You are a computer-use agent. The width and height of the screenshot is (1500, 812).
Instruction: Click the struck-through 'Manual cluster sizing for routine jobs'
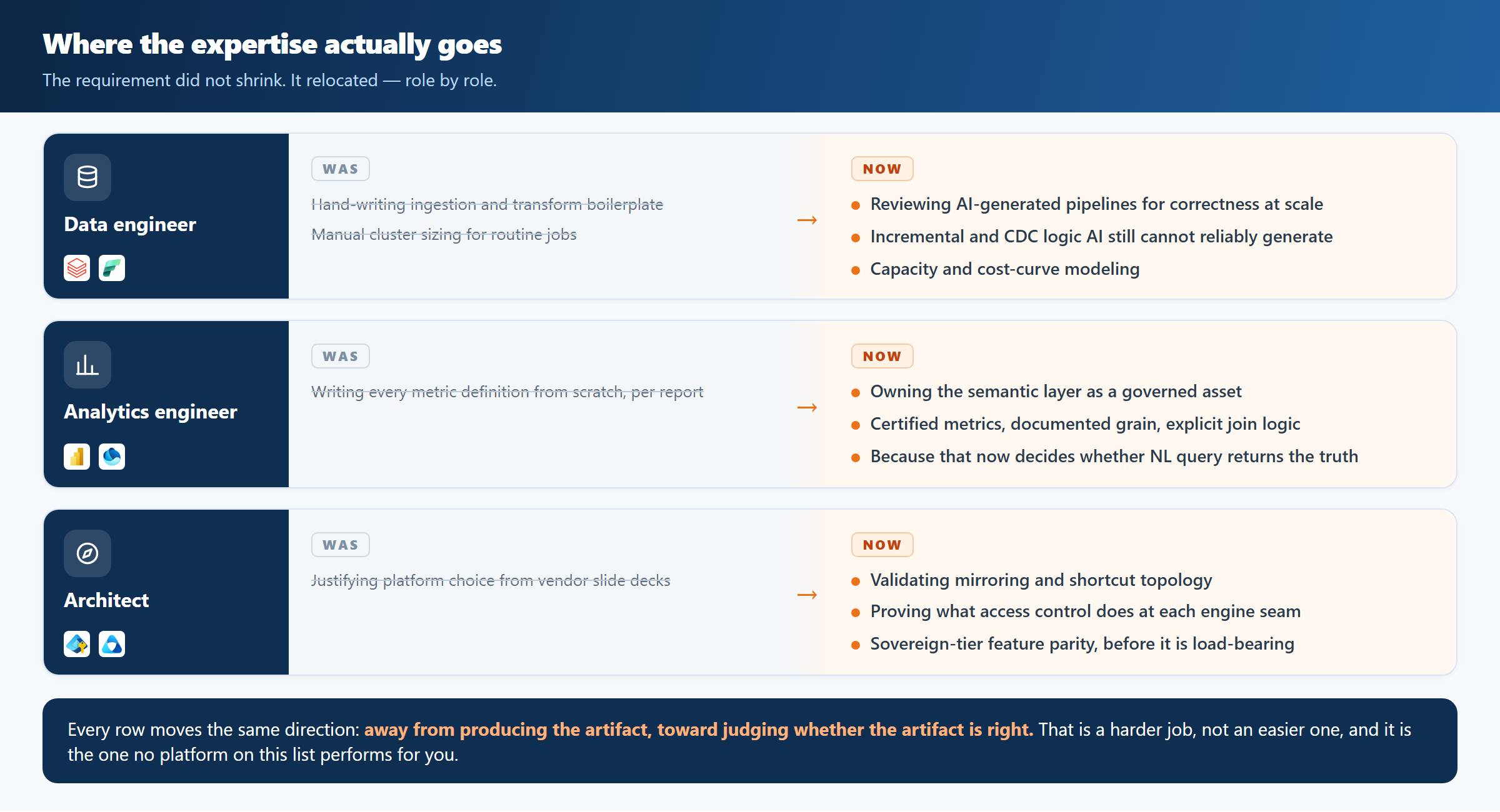point(444,234)
